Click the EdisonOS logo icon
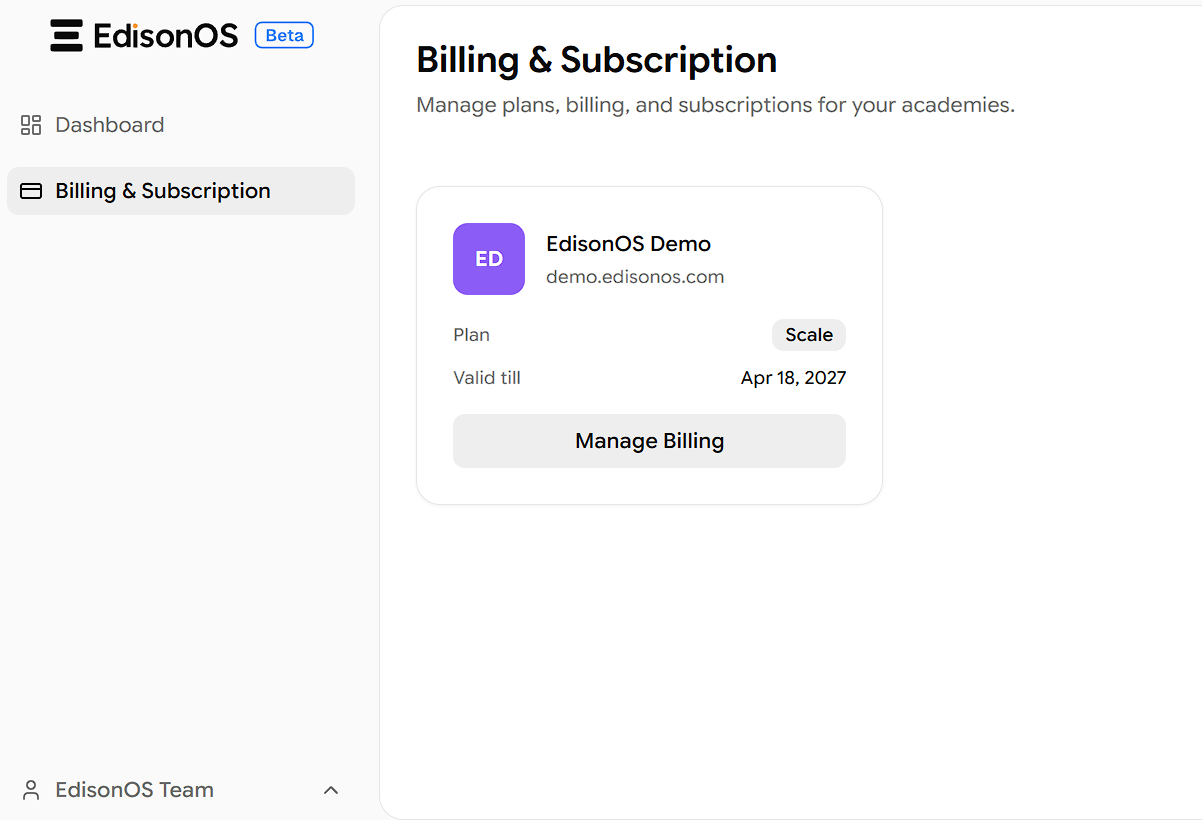Viewport: 1202px width, 820px height. tap(66, 35)
